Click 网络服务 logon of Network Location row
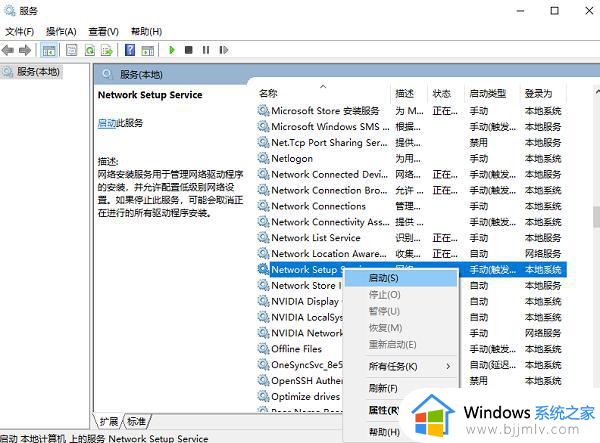The width and height of the screenshot is (600, 443). pyautogui.click(x=543, y=254)
